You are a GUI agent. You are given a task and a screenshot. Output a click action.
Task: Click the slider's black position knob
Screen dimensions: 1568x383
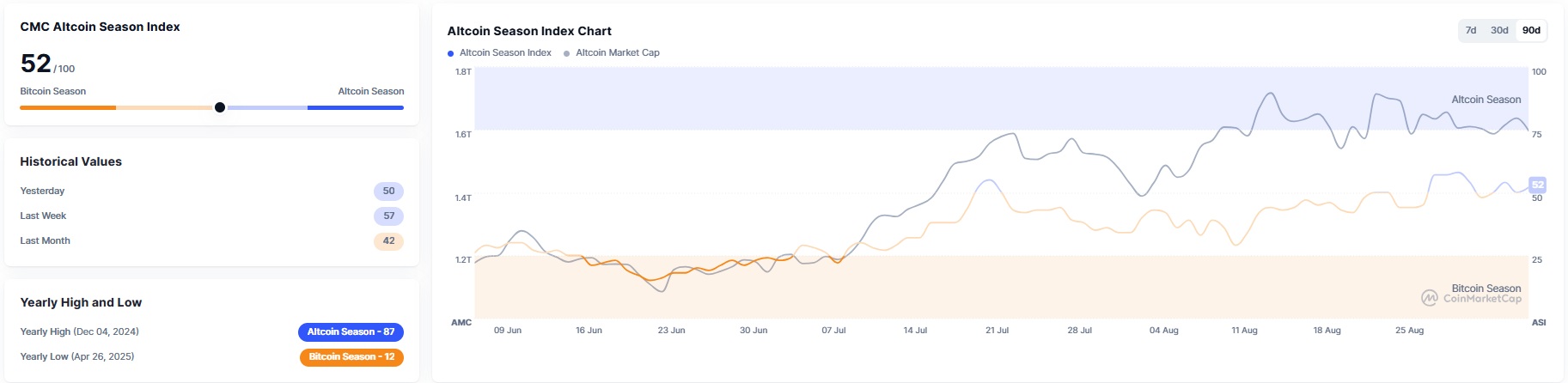point(220,107)
